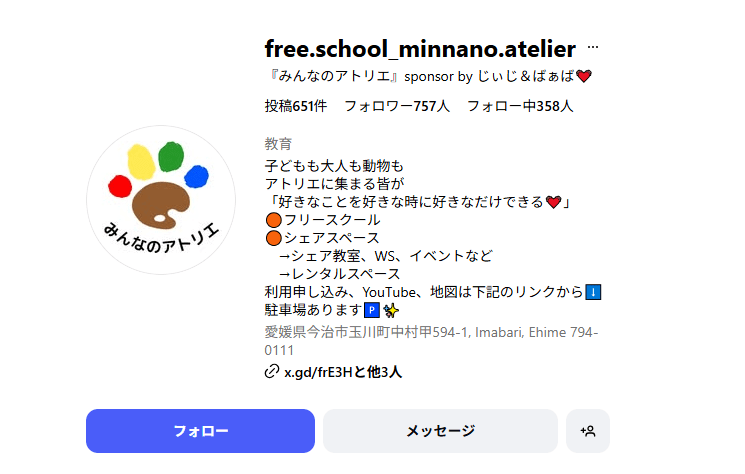Image resolution: width=745 pixels, height=474 pixels.
Task: Open the three-dot options menu
Action: coord(593,48)
